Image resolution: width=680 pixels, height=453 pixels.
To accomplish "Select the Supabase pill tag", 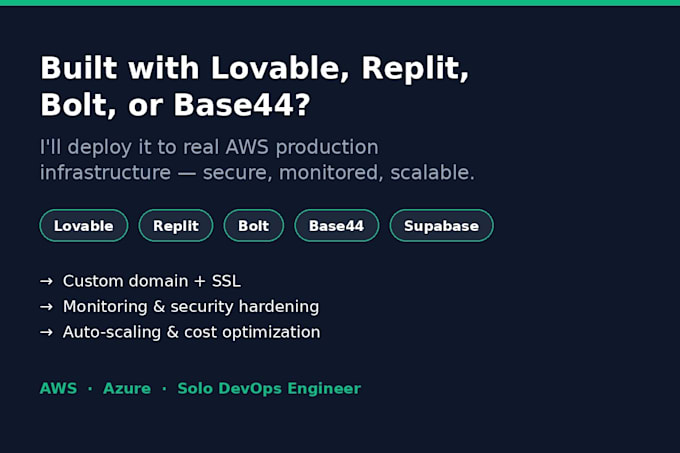I will click(x=441, y=225).
